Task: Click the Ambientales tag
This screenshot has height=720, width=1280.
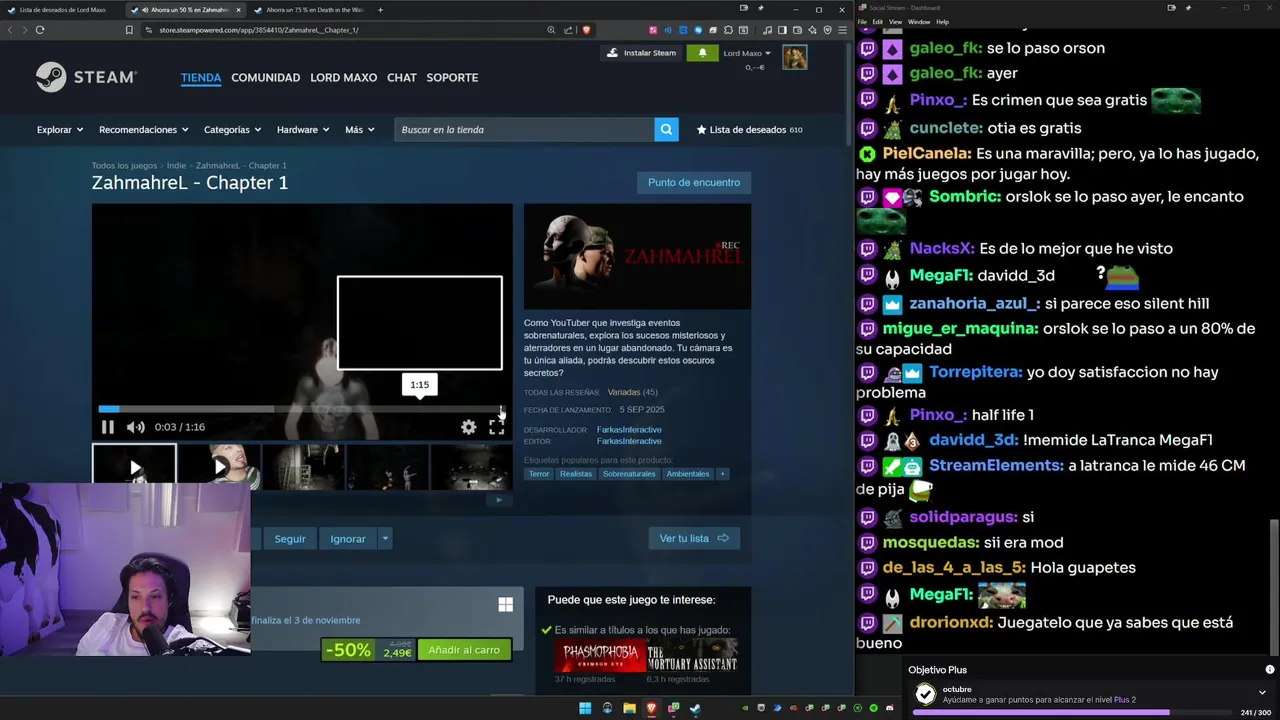Action: (688, 473)
